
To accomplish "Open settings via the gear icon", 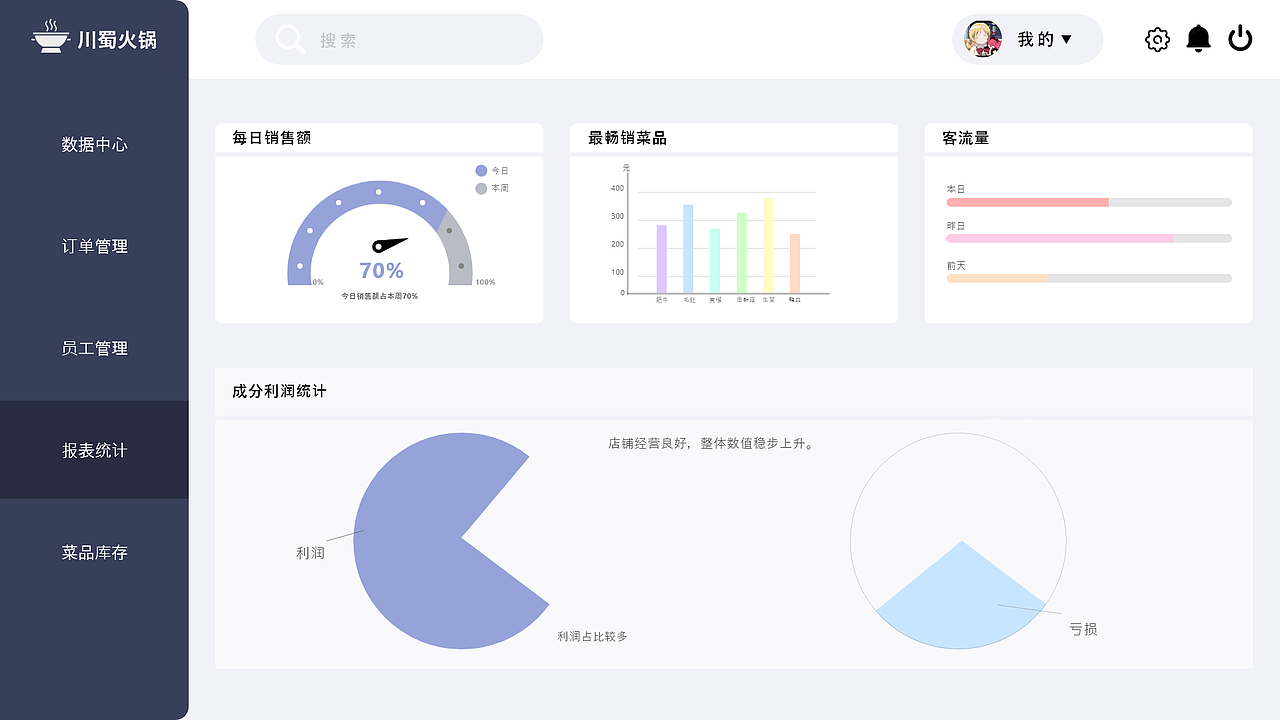I will coord(1157,40).
